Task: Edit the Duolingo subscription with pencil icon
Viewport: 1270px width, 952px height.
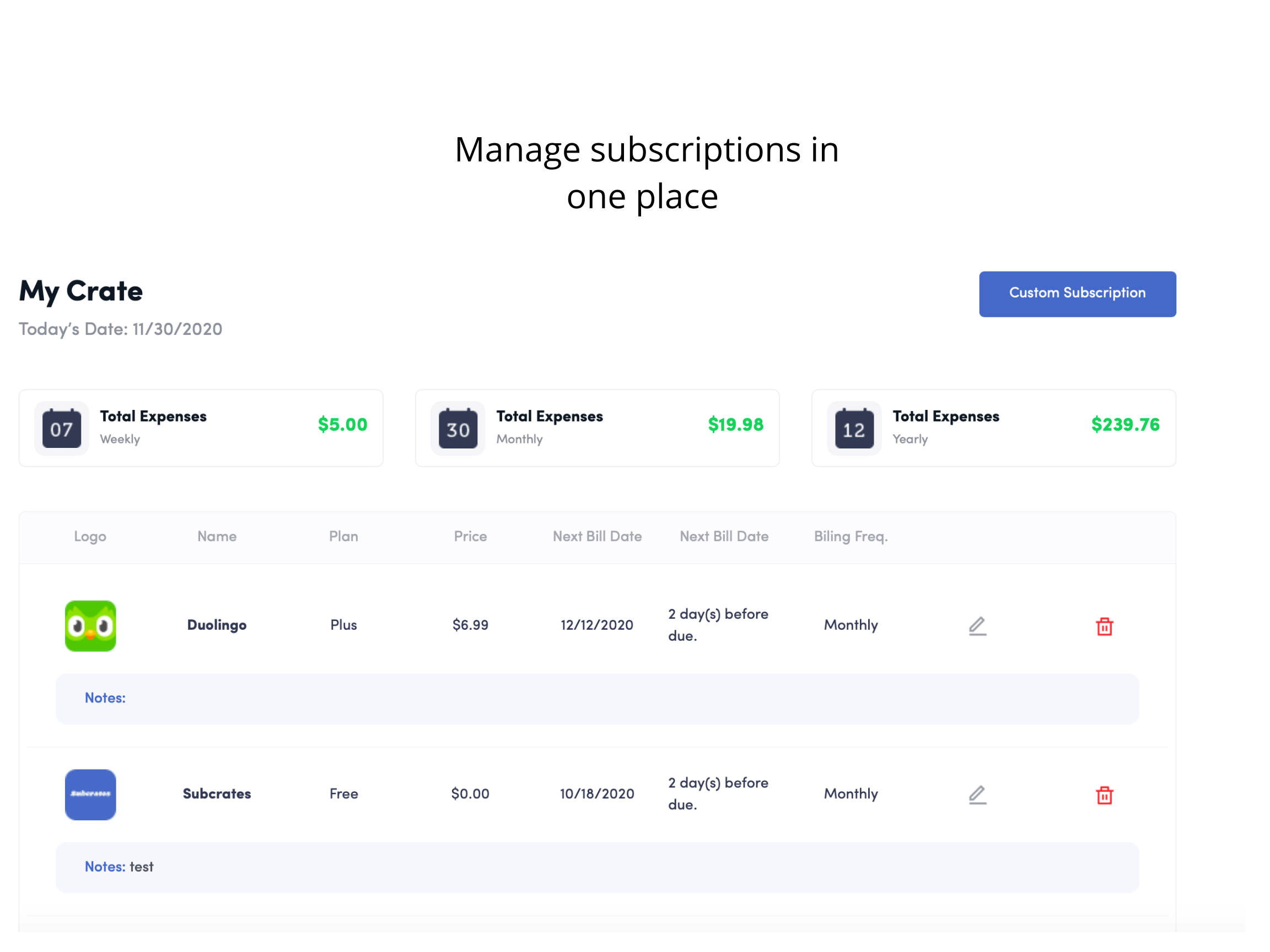Action: (977, 625)
